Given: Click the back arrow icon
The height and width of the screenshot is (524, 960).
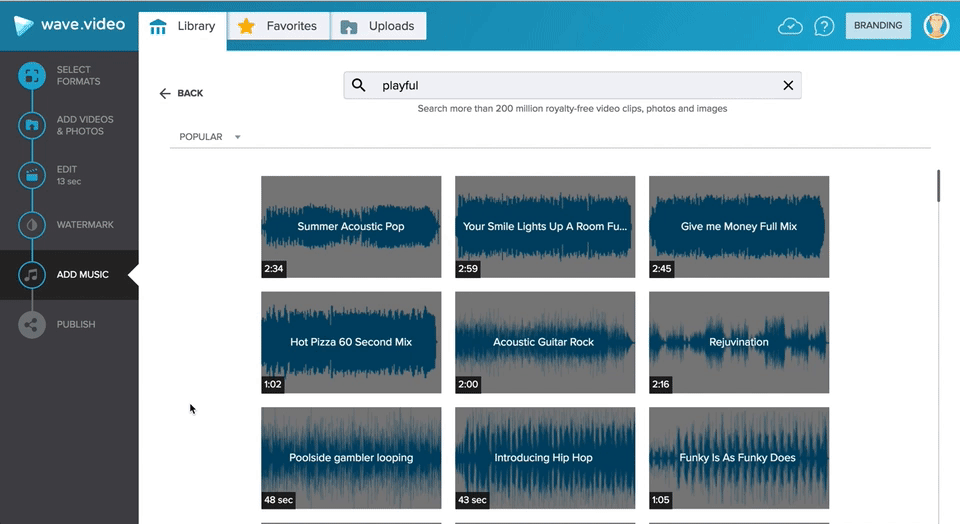Looking at the screenshot, I should 165,93.
